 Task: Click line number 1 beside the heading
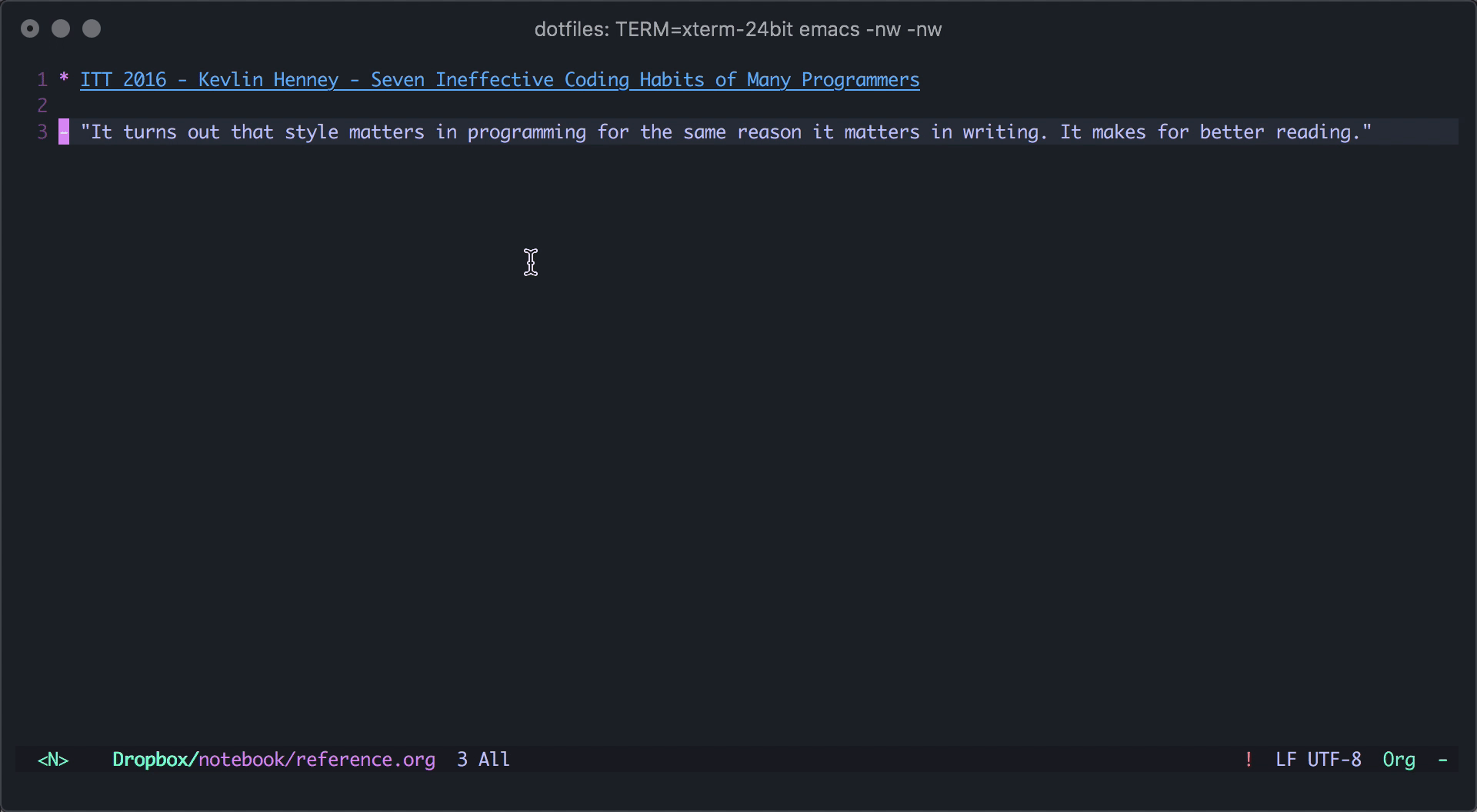(42, 79)
